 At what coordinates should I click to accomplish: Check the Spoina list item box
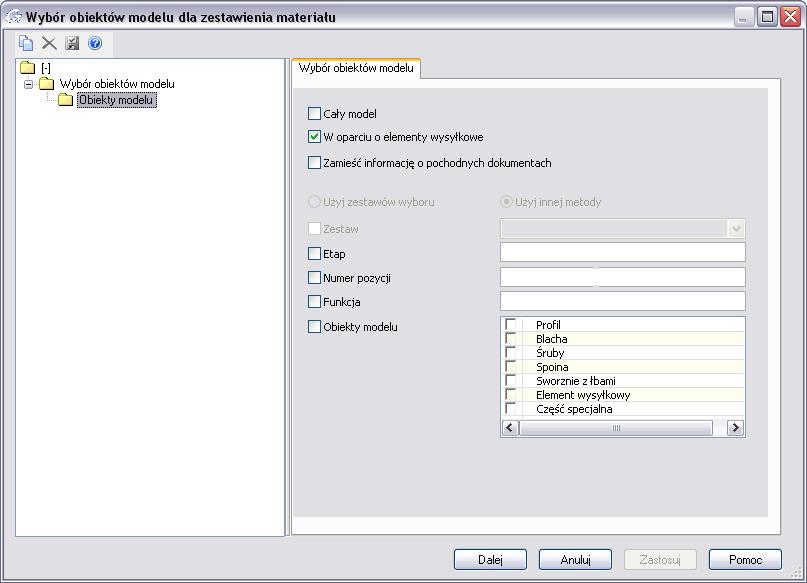(x=511, y=366)
